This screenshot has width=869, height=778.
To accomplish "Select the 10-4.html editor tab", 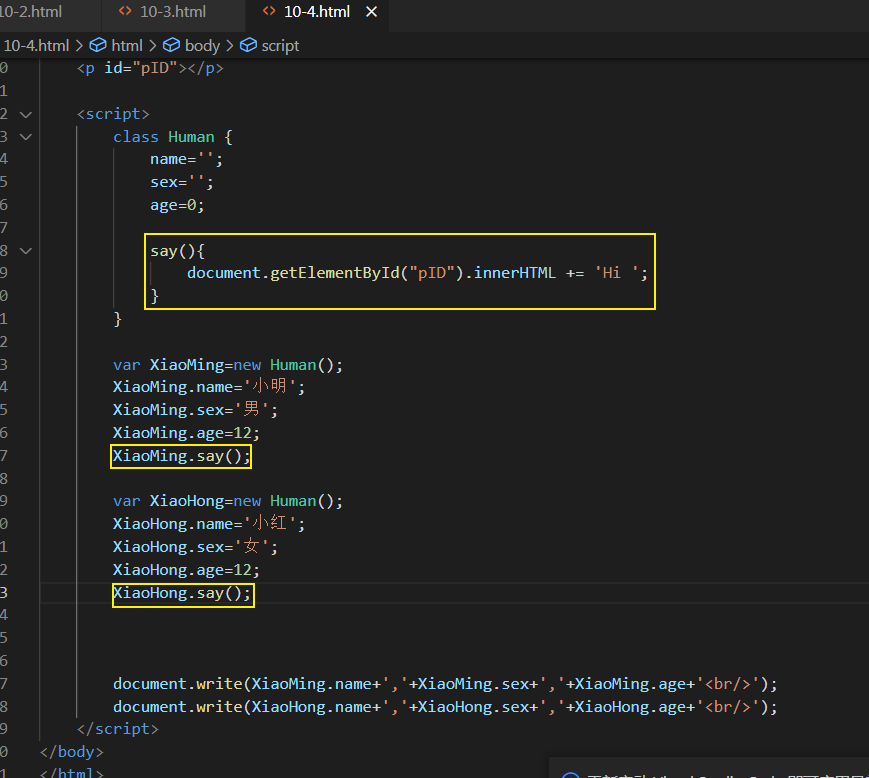I will (316, 12).
